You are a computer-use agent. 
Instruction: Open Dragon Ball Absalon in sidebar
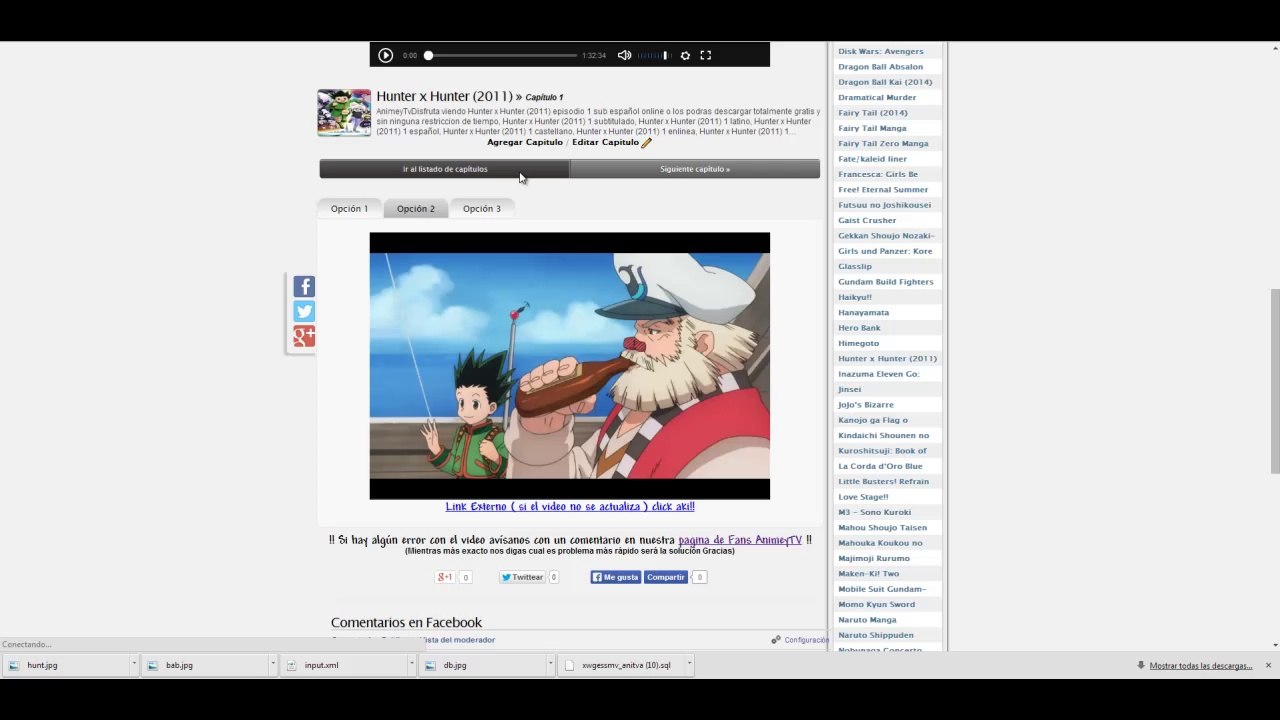pos(881,67)
